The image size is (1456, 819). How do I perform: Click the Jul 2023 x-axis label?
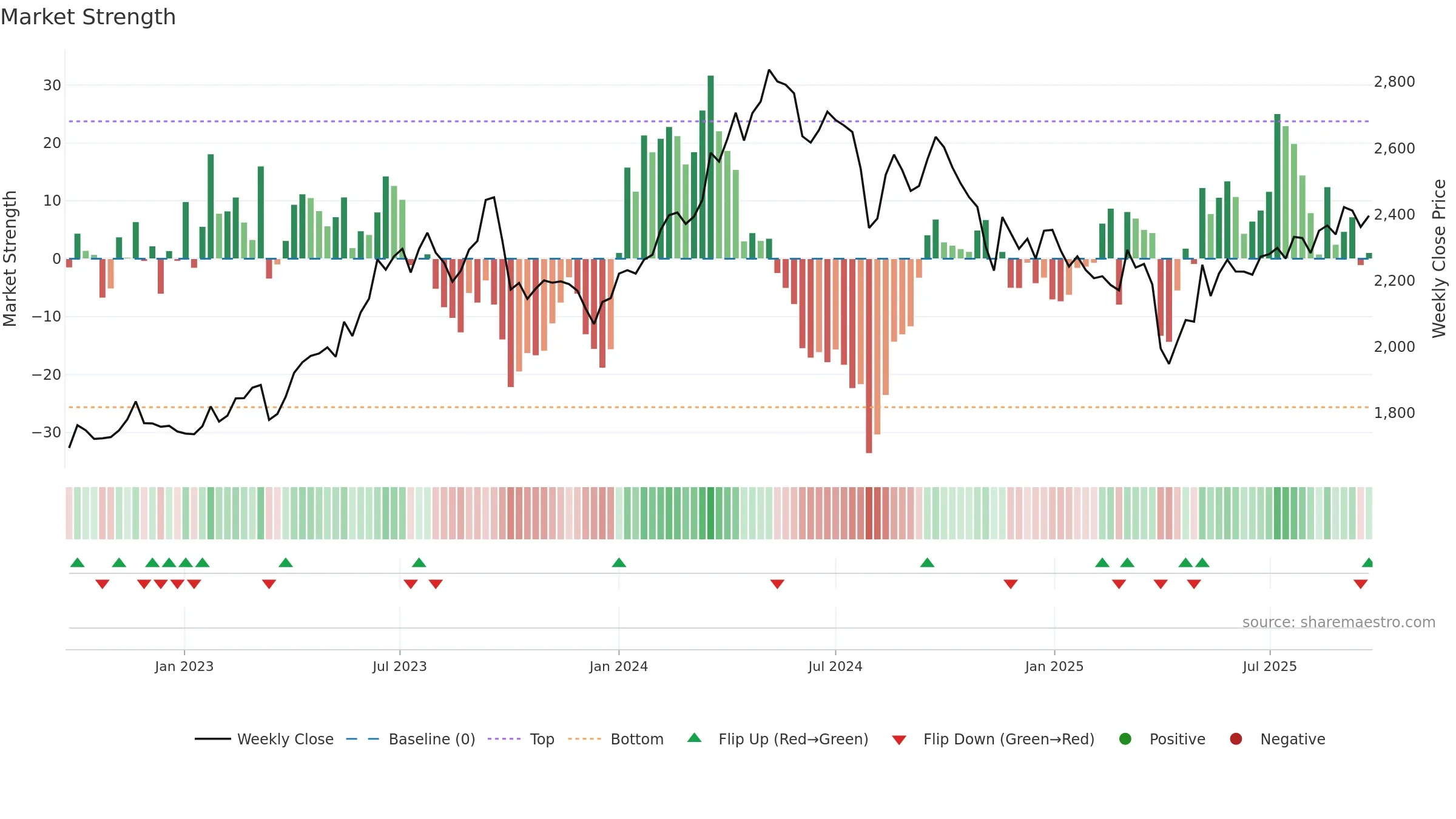pyautogui.click(x=400, y=666)
